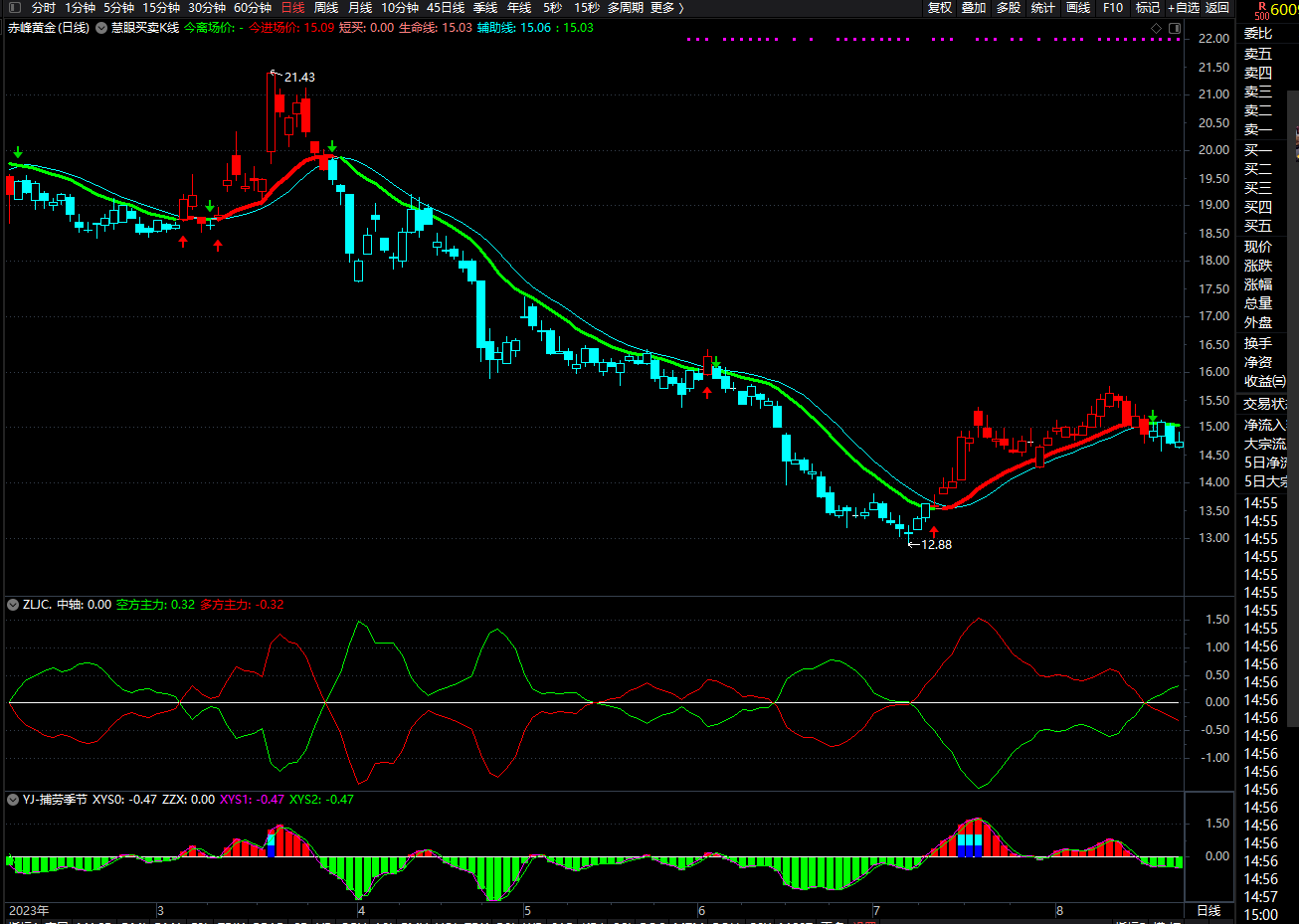Toggle the side panel icon beside the diamond
Screen dimensions: 1299x924
(x=1175, y=29)
